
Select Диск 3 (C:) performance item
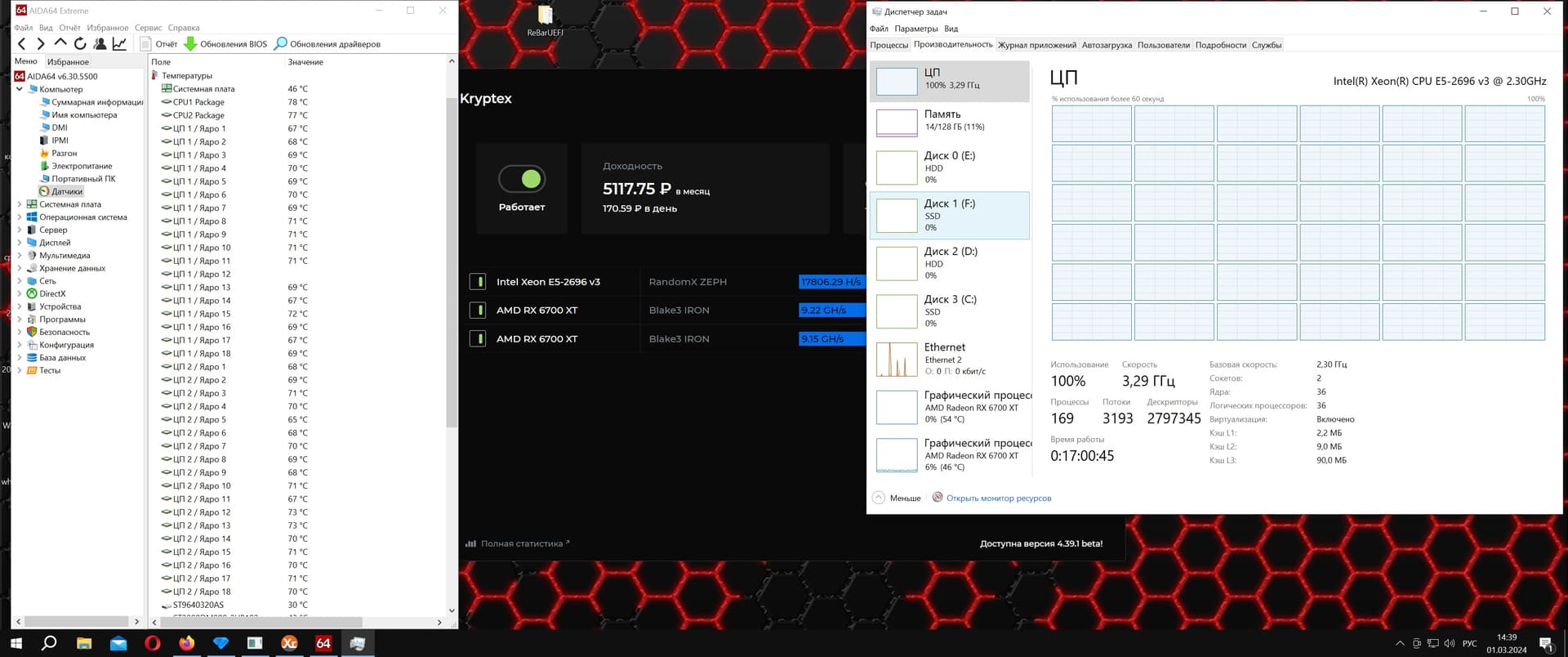click(949, 311)
